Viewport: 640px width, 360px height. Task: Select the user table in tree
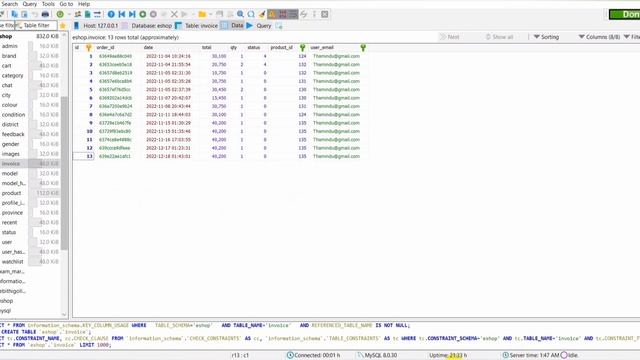pos(7,242)
